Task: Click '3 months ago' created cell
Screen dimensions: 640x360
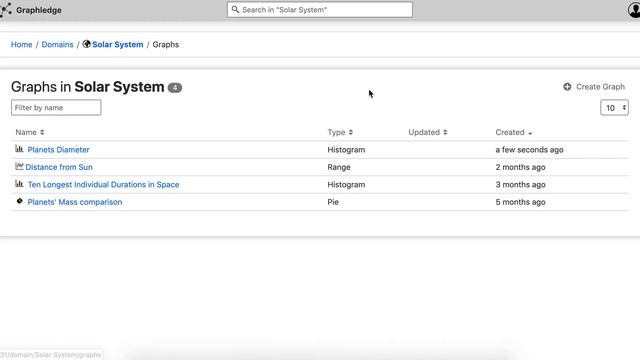Action: [520, 184]
